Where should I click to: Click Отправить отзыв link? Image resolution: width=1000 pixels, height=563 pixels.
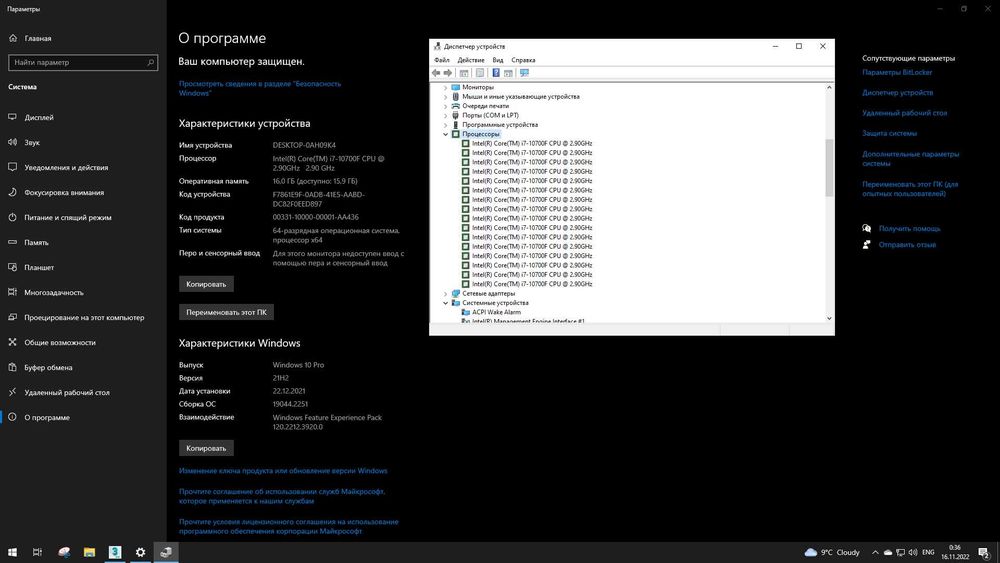(x=907, y=244)
